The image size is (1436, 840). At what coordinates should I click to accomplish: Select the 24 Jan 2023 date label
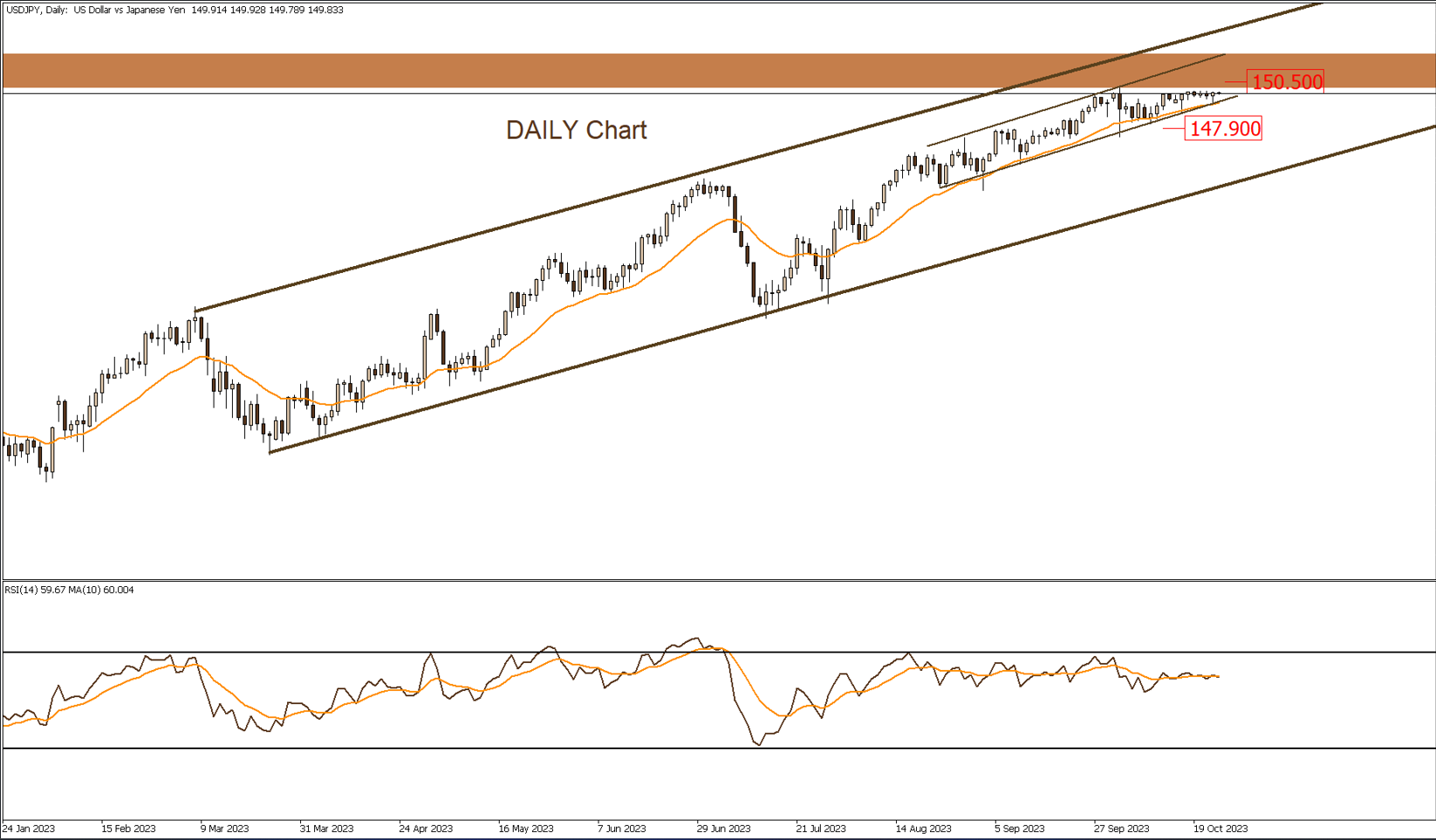tap(29, 829)
